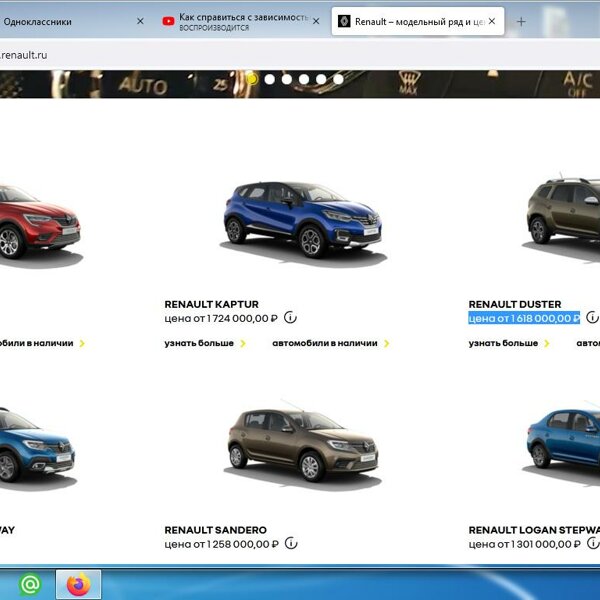Click автомобили в наличии under Renault Kaptur

pyautogui.click(x=325, y=343)
